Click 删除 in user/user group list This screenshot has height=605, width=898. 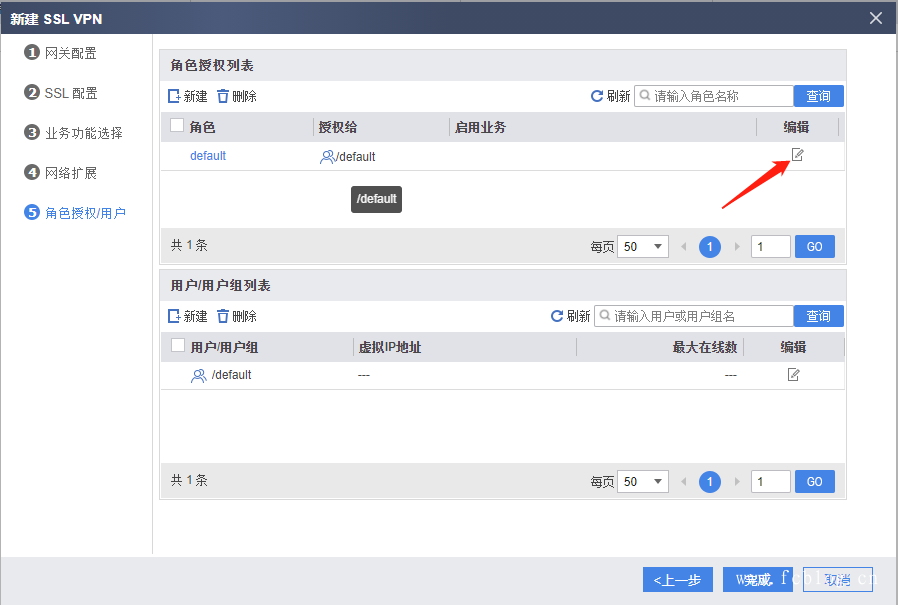coord(237,316)
